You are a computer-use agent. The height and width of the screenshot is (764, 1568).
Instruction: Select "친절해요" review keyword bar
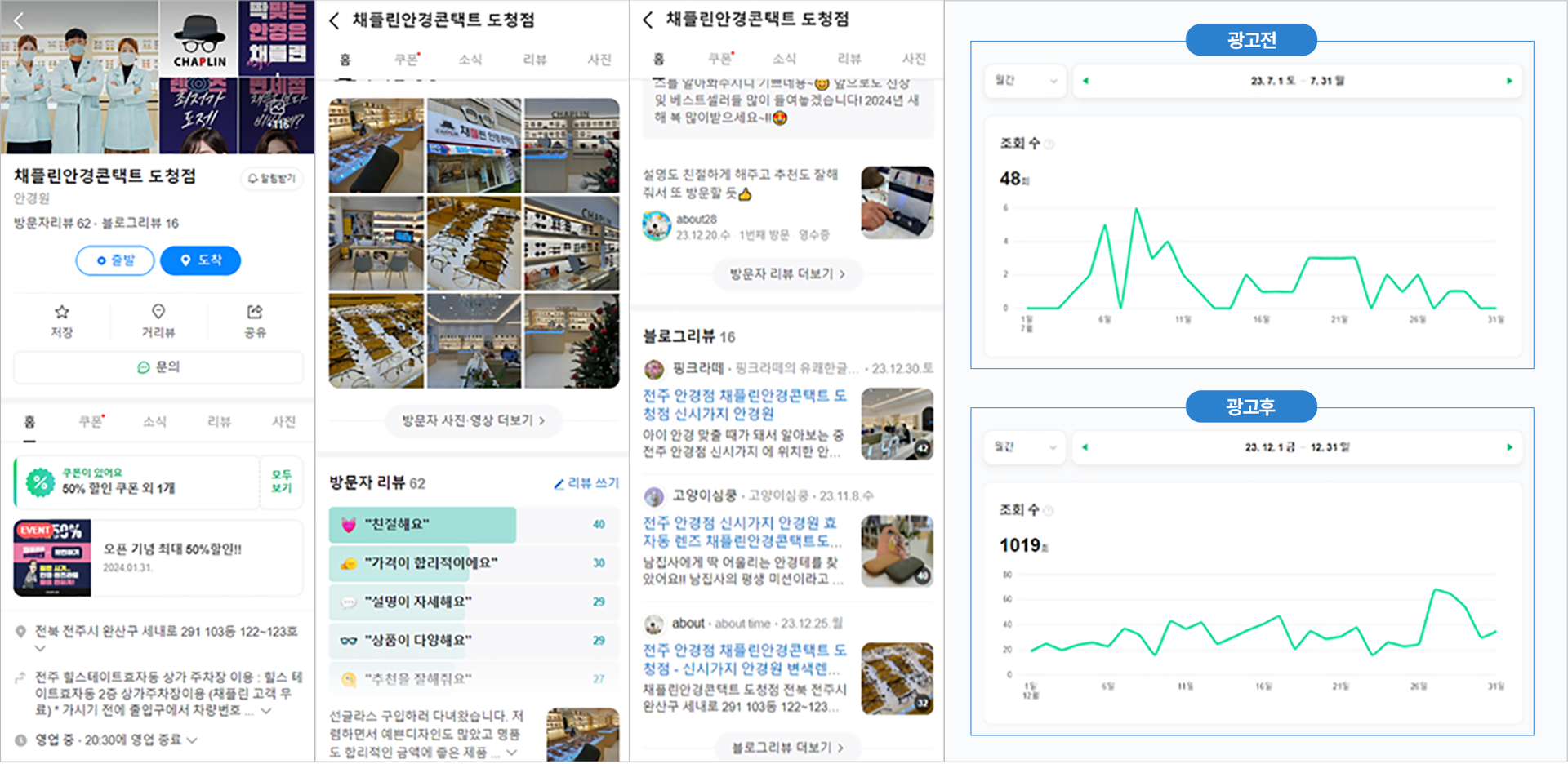tap(474, 525)
